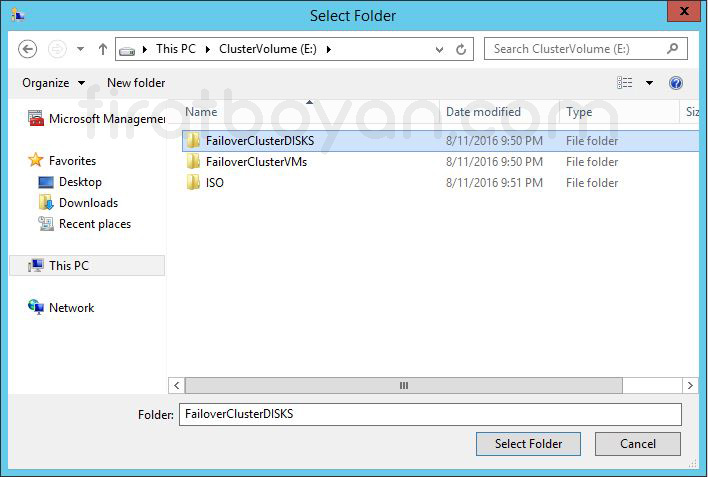Click the File folder type of FailoverClusterVMs

592,162
